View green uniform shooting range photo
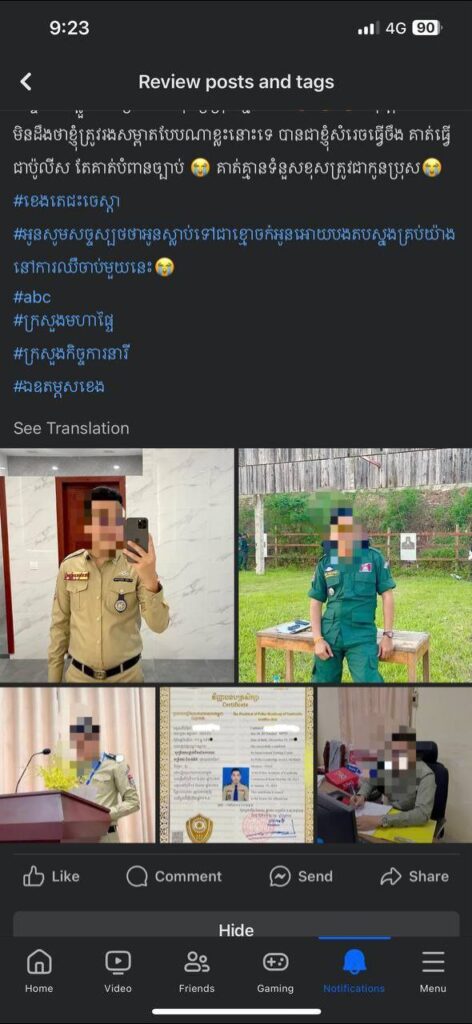This screenshot has height=1024, width=472. [355, 566]
